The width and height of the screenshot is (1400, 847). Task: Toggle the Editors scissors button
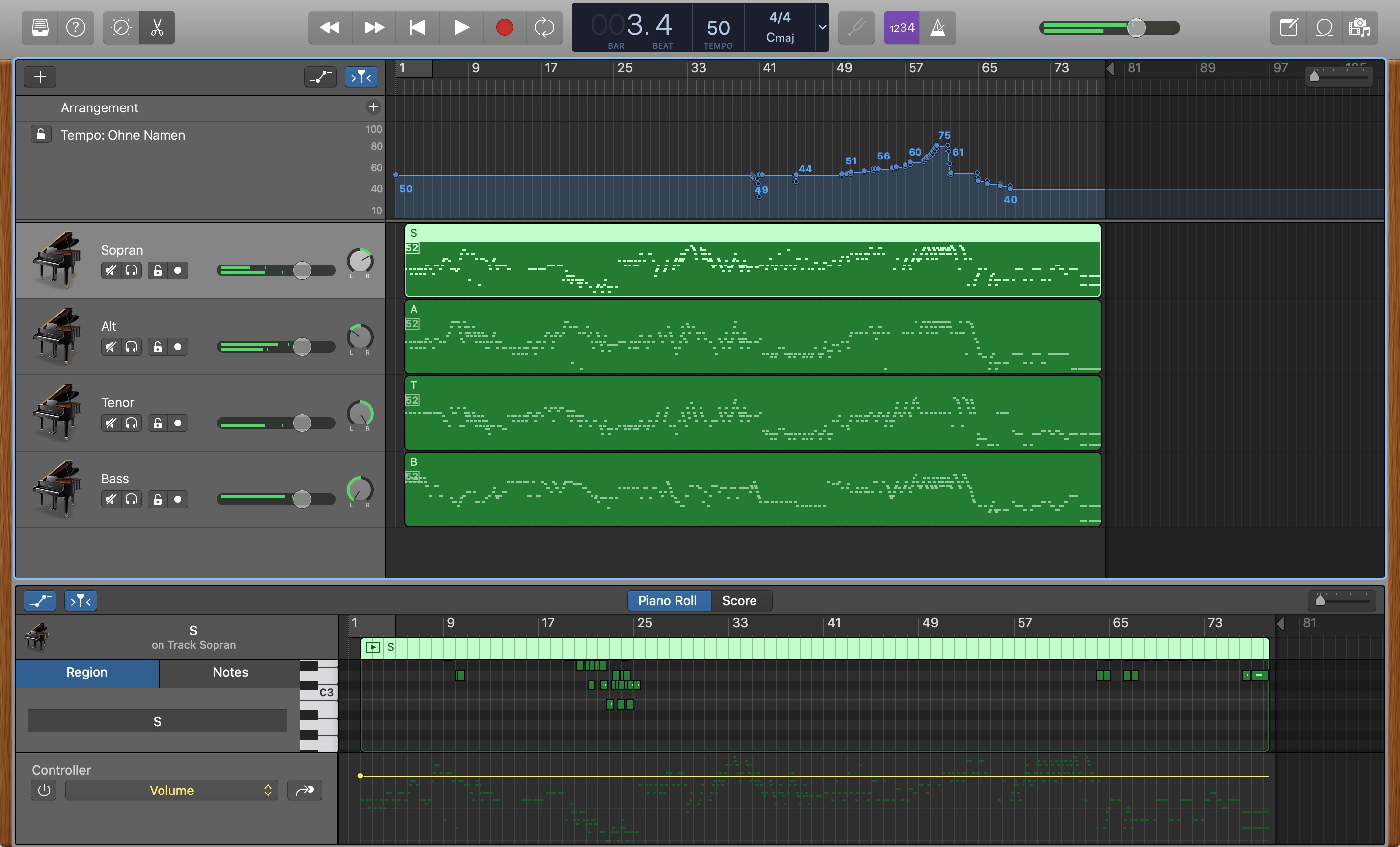point(157,27)
